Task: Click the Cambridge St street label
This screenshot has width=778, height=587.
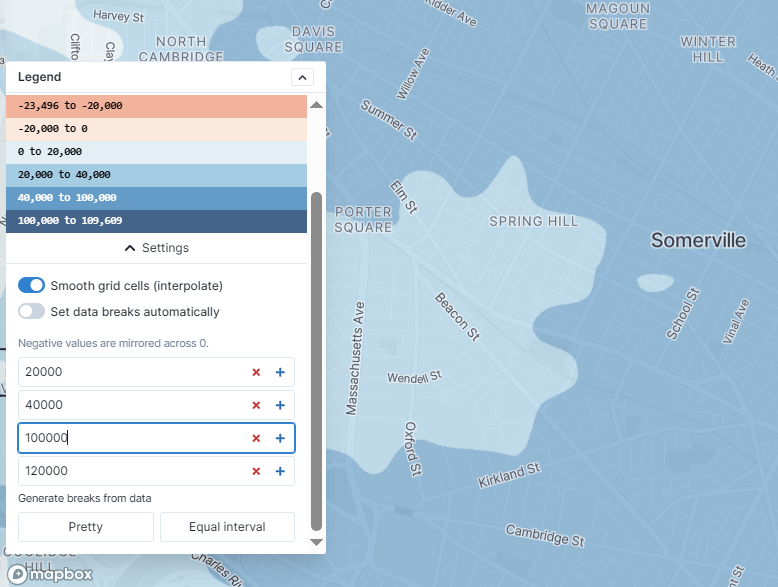Action: click(545, 535)
